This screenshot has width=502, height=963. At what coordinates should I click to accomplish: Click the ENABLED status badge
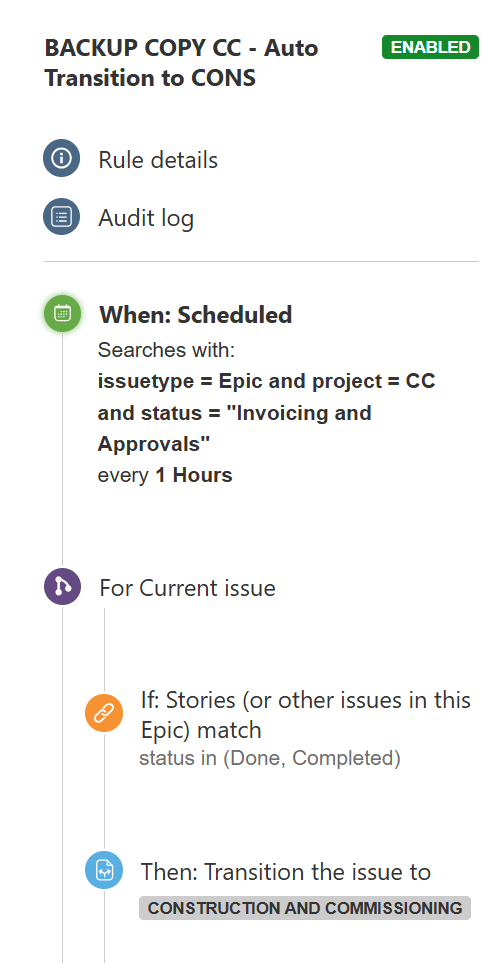[x=430, y=47]
